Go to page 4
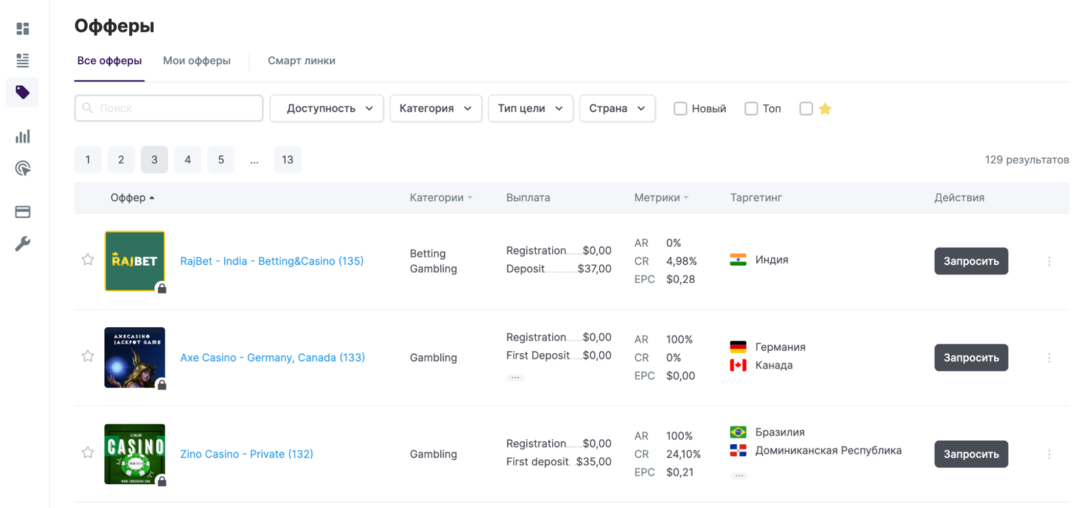This screenshot has height=508, width=1080. pos(187,160)
